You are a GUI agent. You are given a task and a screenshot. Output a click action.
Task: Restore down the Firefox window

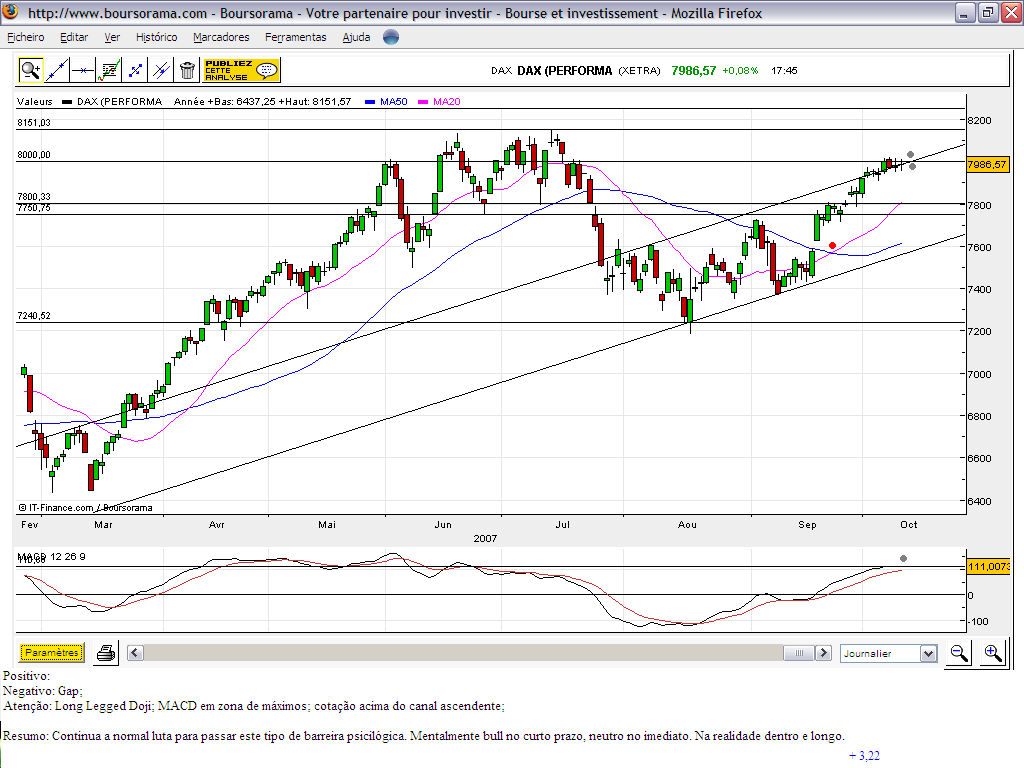pyautogui.click(x=988, y=12)
